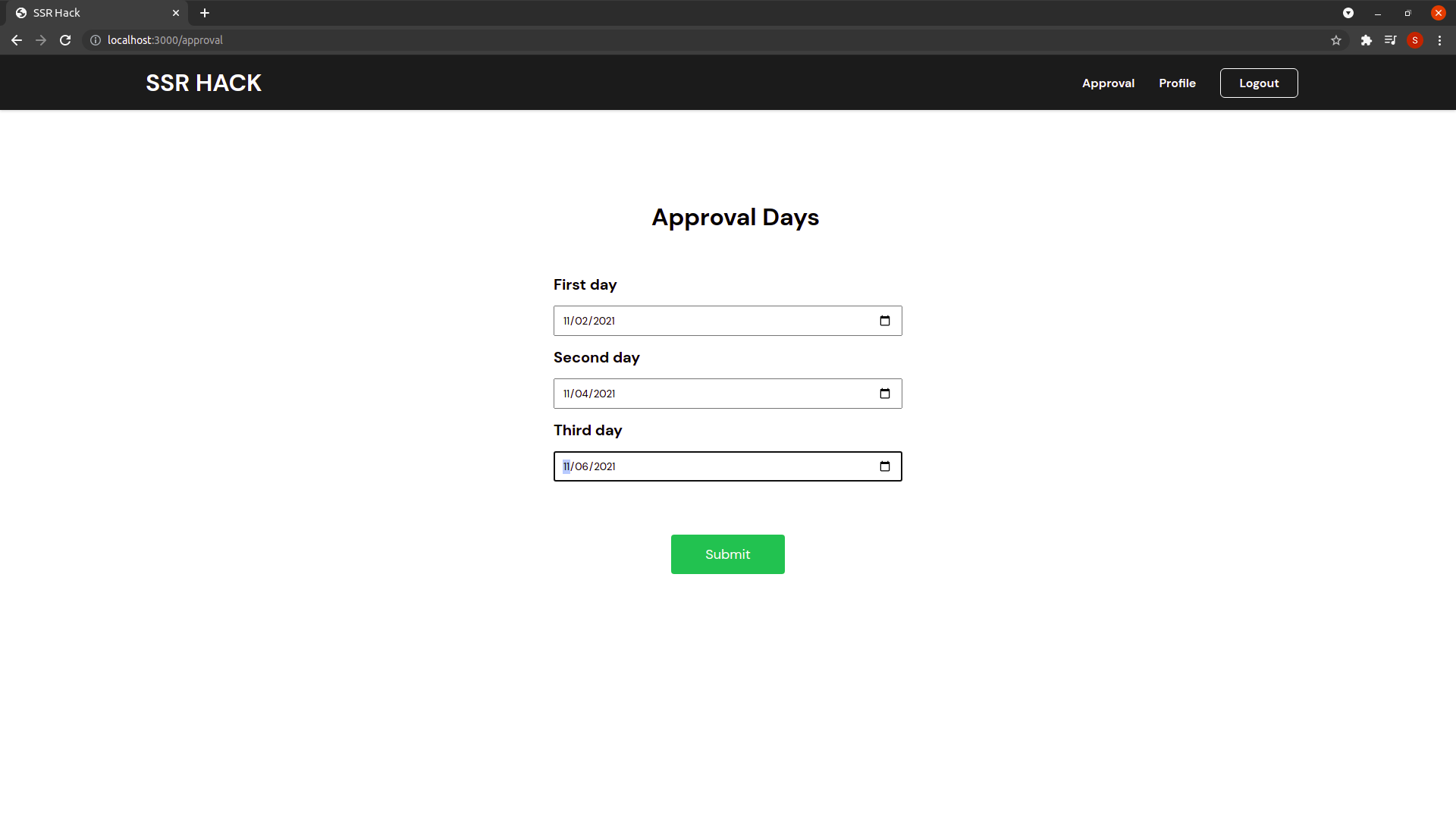Click the red profile avatar icon

click(x=1414, y=40)
